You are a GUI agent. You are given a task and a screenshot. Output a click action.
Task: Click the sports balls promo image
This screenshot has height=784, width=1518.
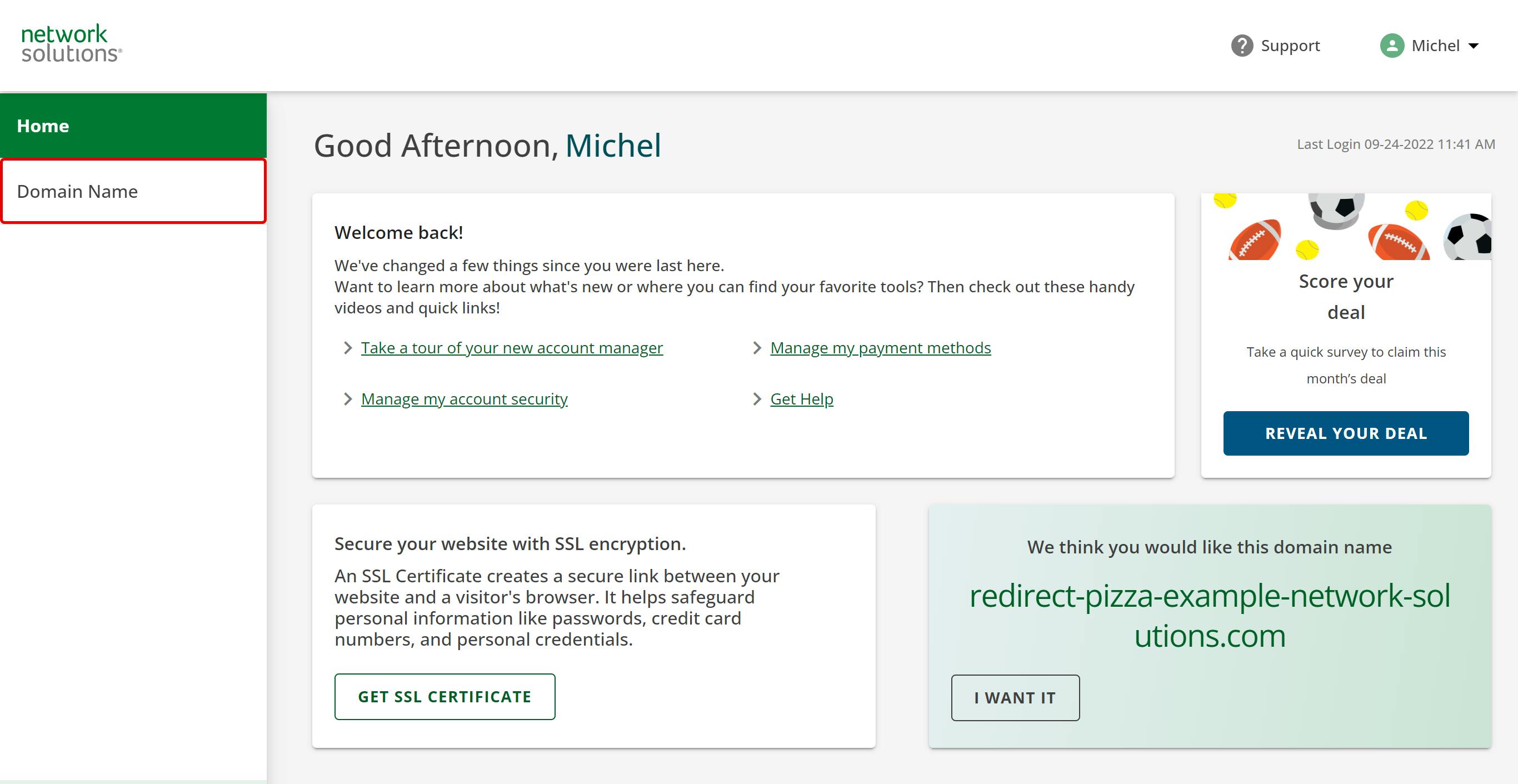(x=1346, y=227)
